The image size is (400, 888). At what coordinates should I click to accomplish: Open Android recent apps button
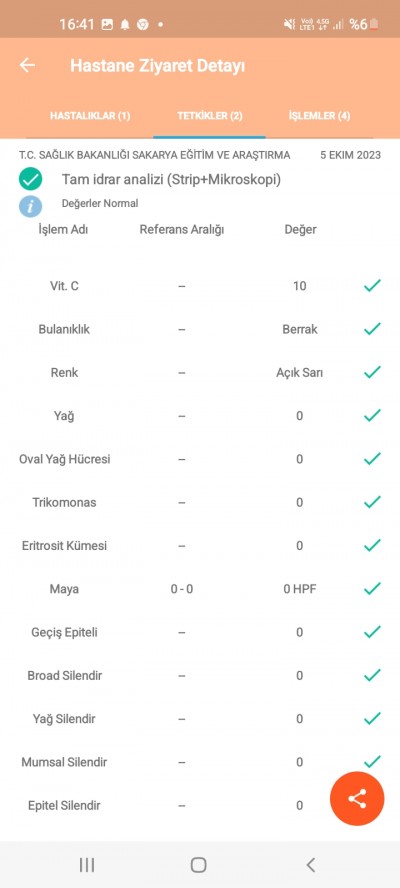(x=87, y=864)
